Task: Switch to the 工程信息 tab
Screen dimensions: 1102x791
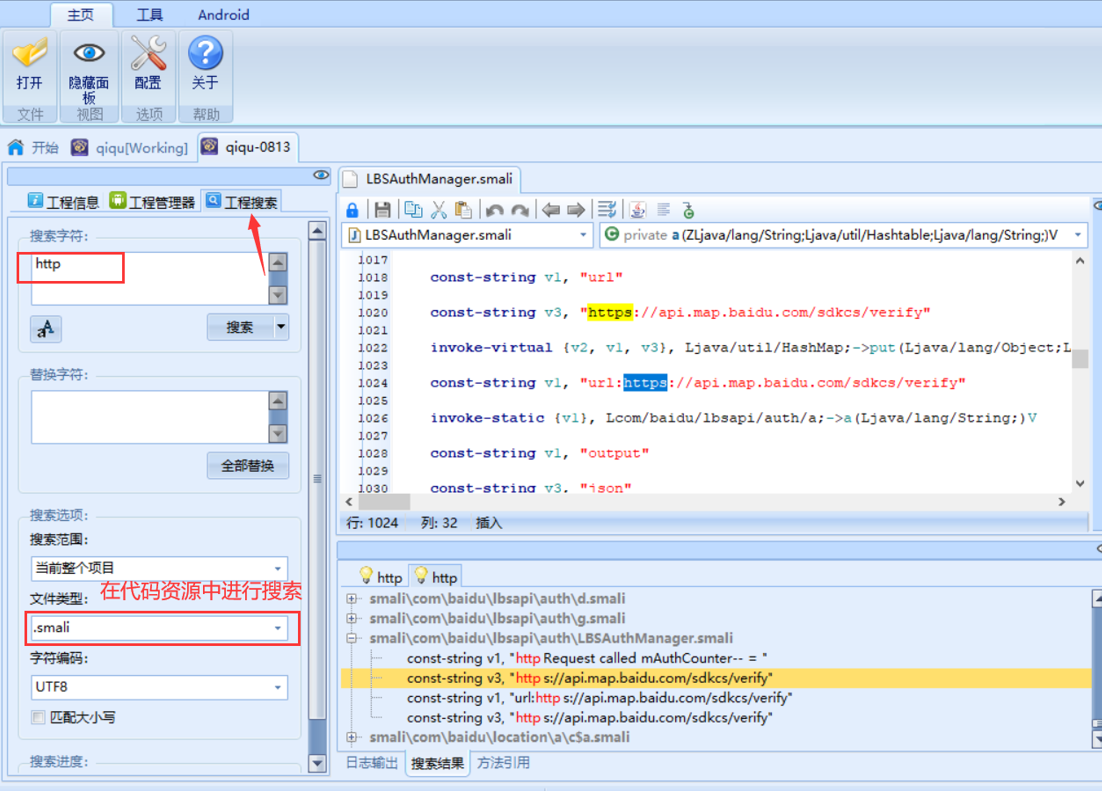Action: (64, 202)
